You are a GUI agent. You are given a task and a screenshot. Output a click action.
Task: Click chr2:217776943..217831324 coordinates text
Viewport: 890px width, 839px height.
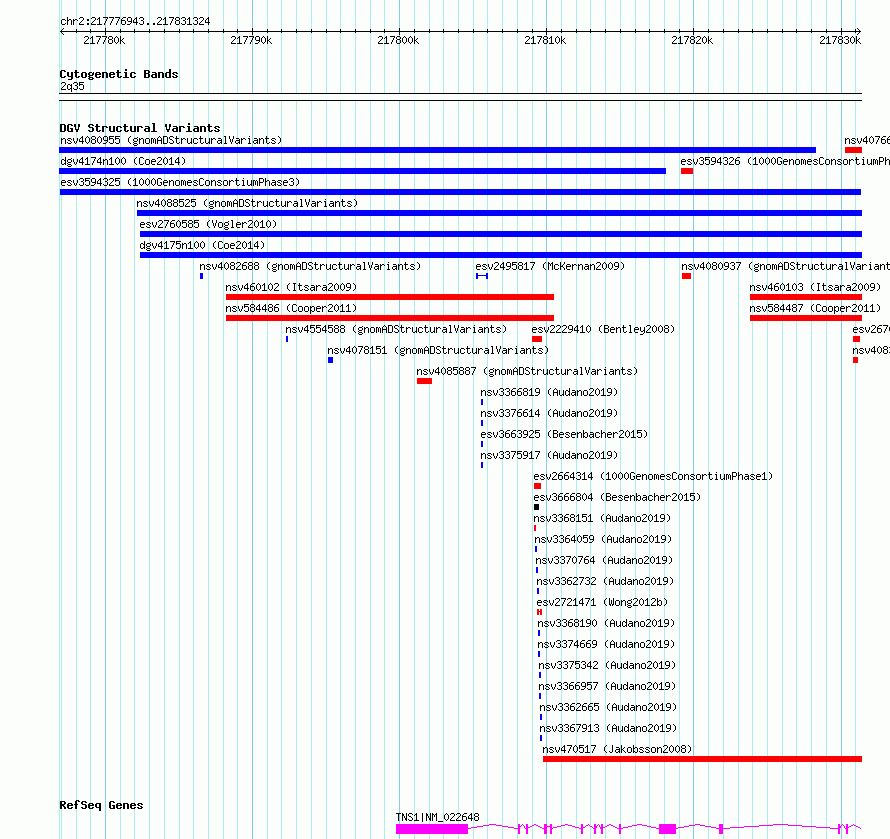135,22
